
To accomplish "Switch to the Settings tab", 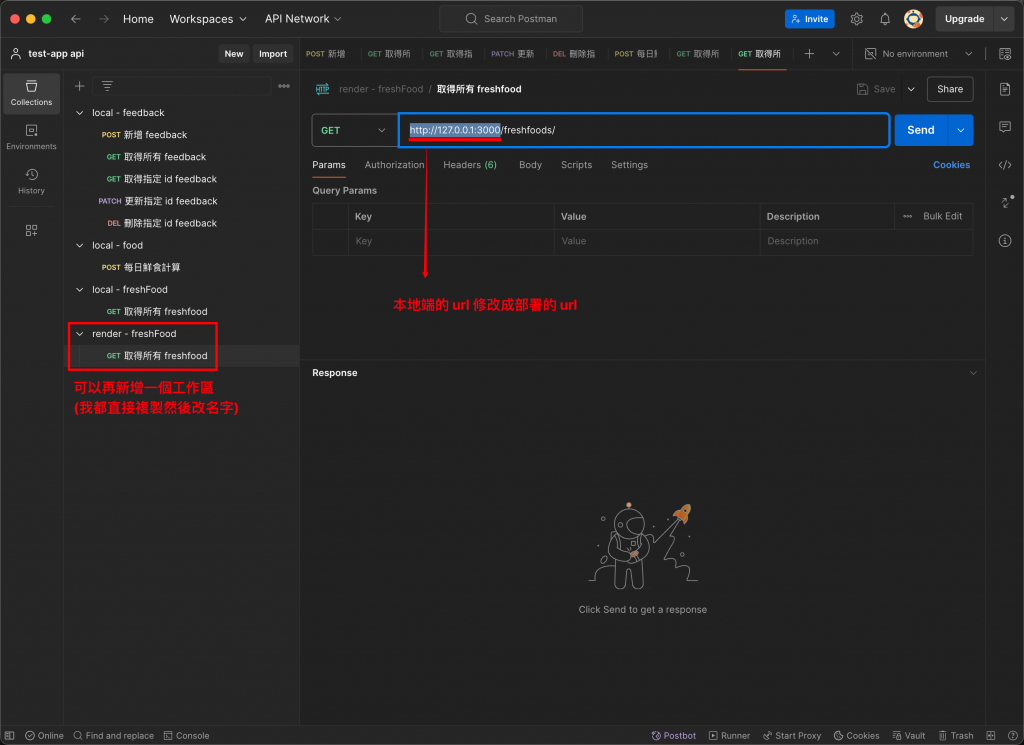I will pyautogui.click(x=629, y=165).
